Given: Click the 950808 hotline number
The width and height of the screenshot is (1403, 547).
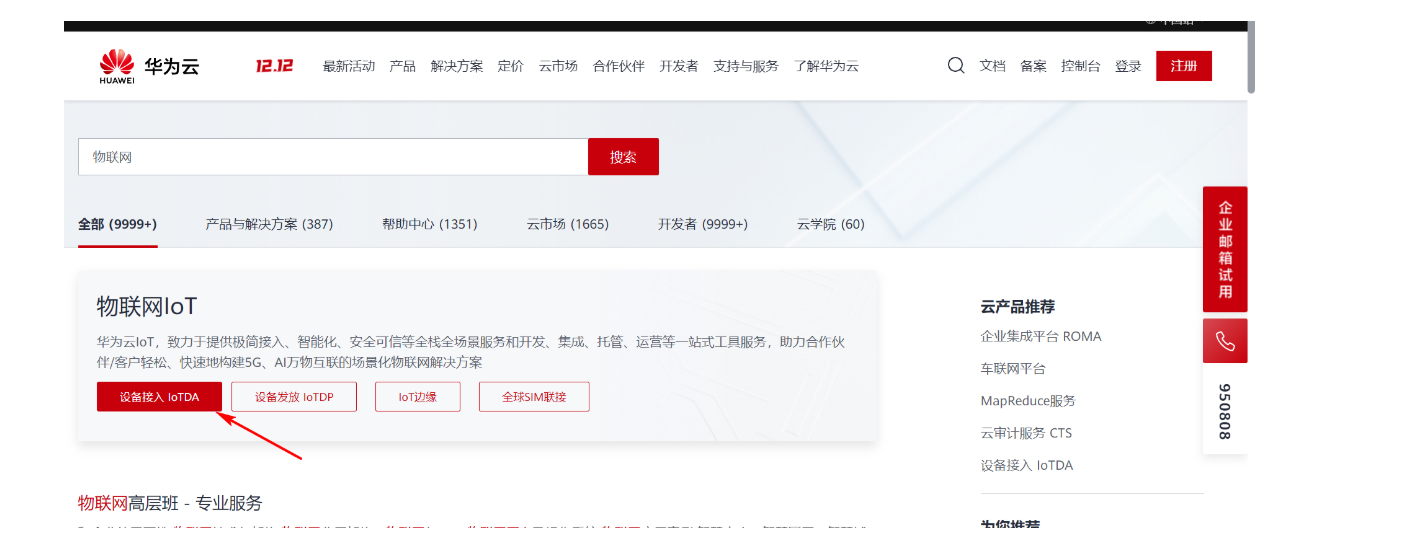Looking at the screenshot, I should coord(1225,411).
